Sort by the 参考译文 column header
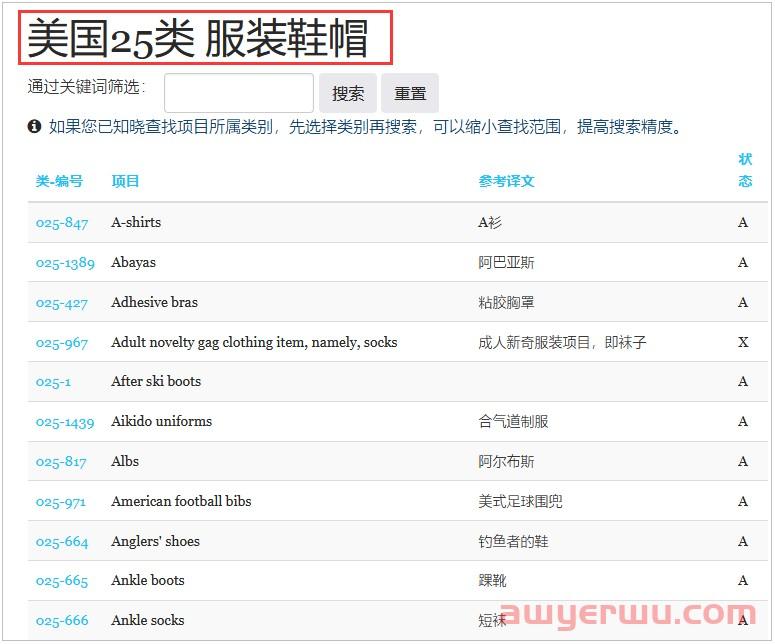 [x=507, y=181]
